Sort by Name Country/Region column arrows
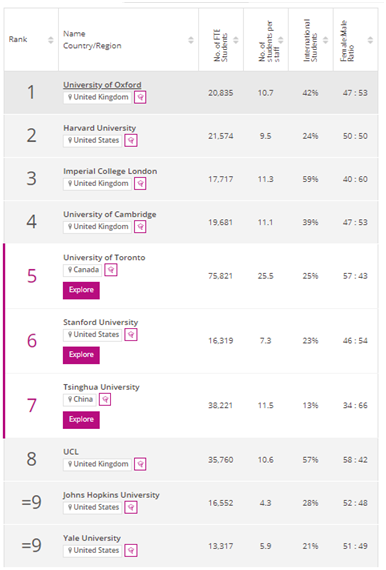Image resolution: width=386 pixels, height=570 pixels. pyautogui.click(x=191, y=40)
